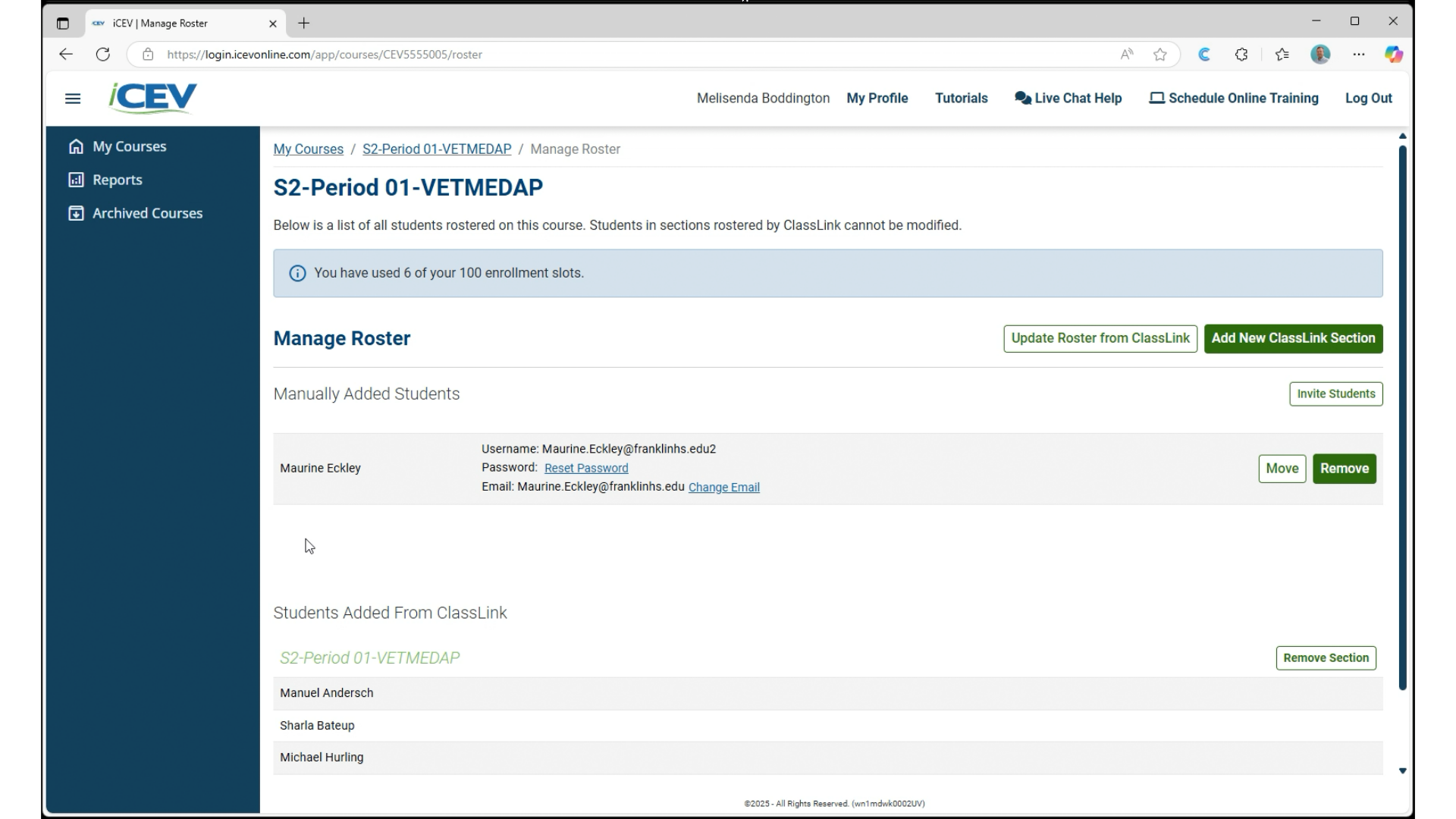
Task: Open My Profile
Action: 877,98
